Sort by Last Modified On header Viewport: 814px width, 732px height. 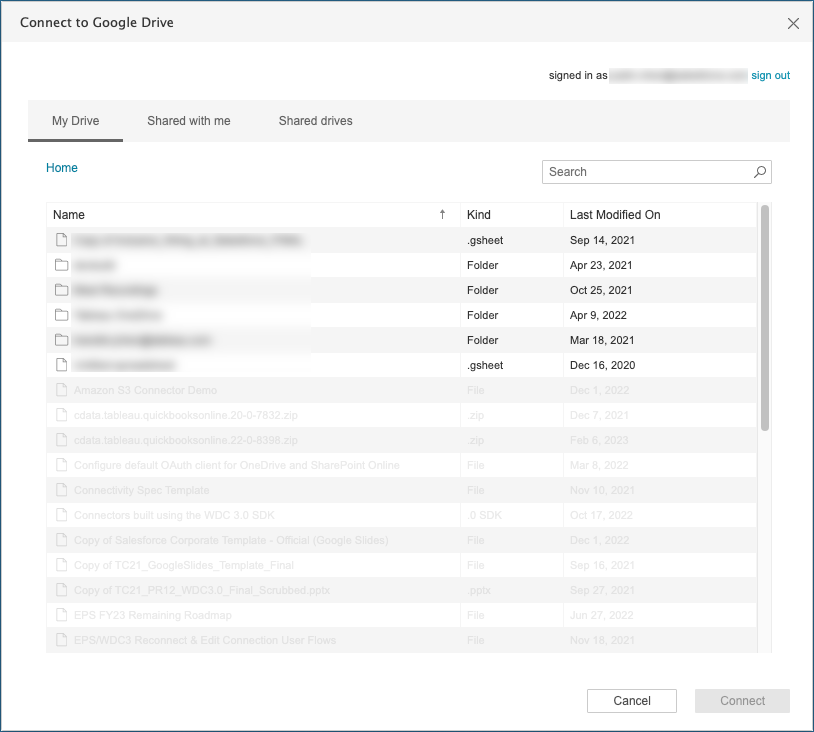[x=660, y=214]
